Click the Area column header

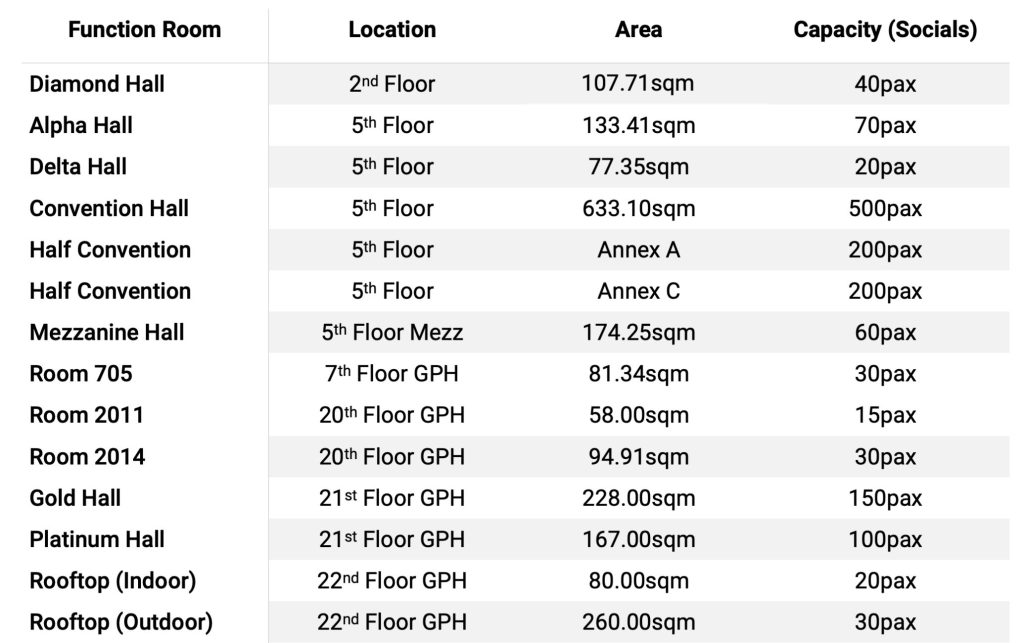[638, 30]
